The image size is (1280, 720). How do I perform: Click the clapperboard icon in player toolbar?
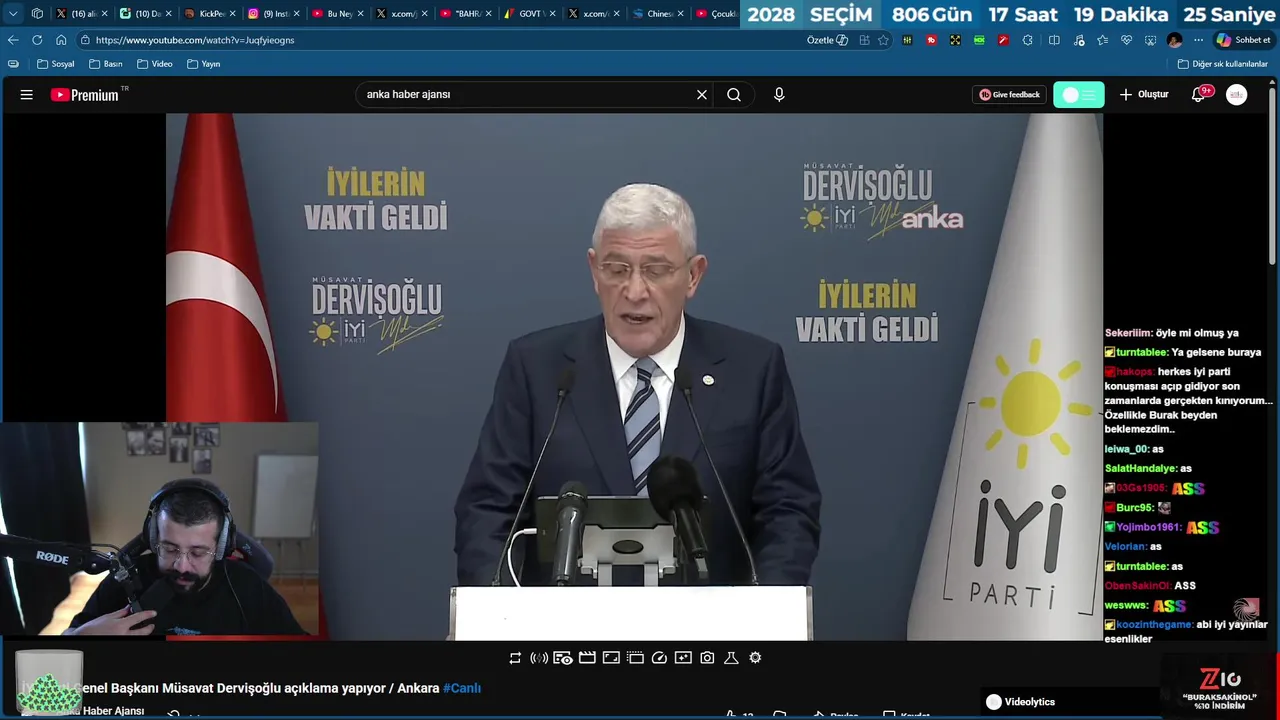pos(587,658)
